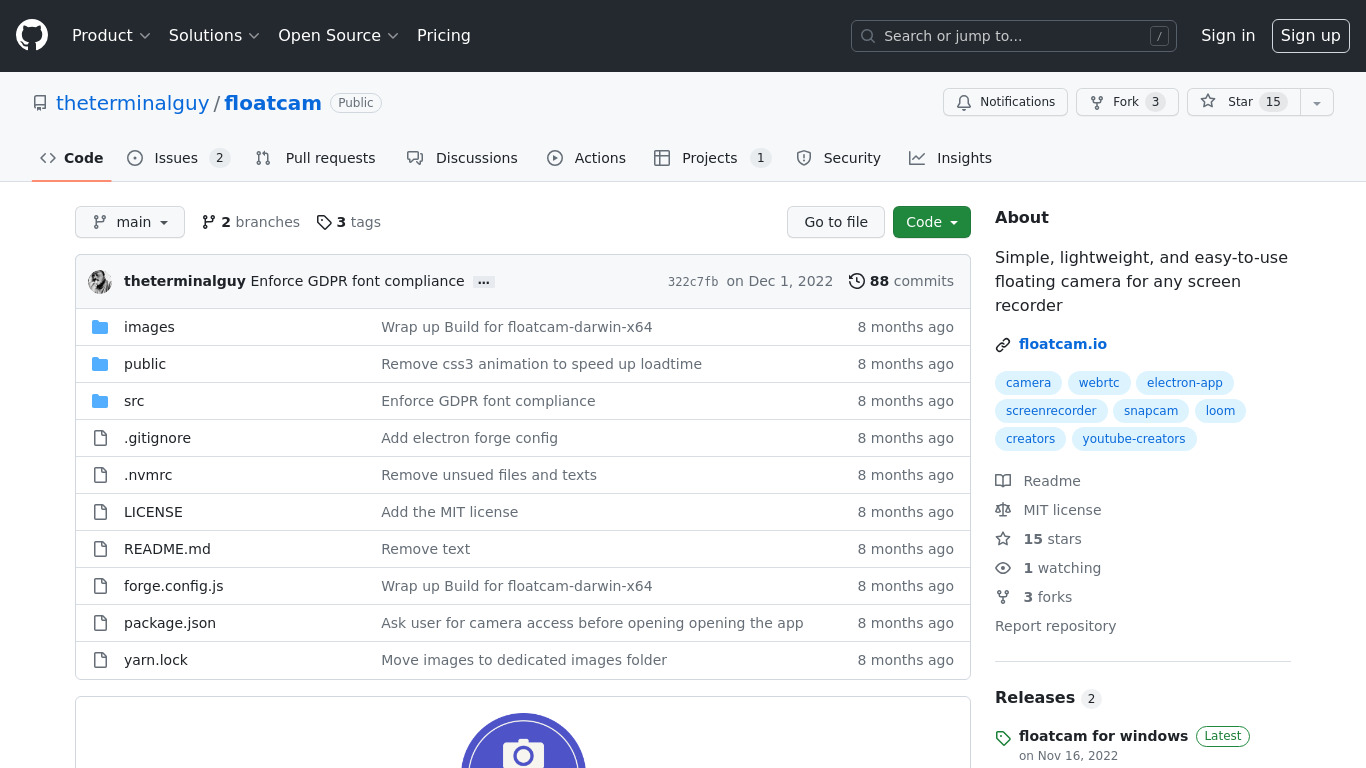The image size is (1366, 768).
Task: Open the Product dropdown menu
Action: point(111,35)
